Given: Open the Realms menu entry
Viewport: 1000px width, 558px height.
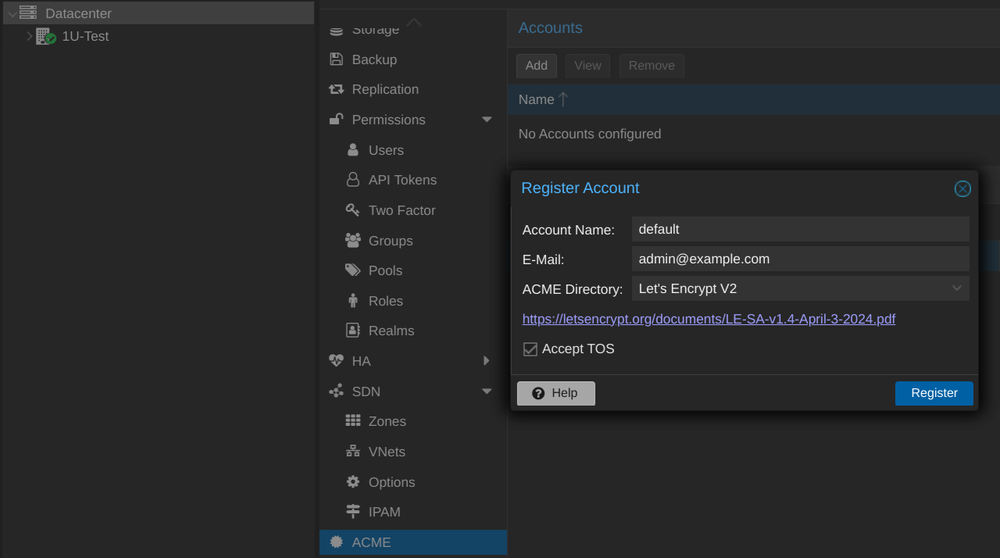Looking at the screenshot, I should (391, 331).
